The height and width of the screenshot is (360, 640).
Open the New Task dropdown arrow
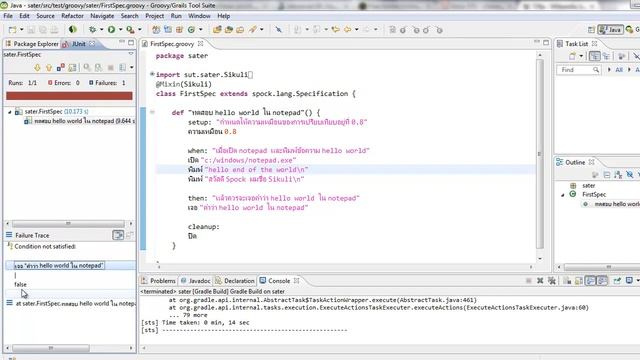581,56
